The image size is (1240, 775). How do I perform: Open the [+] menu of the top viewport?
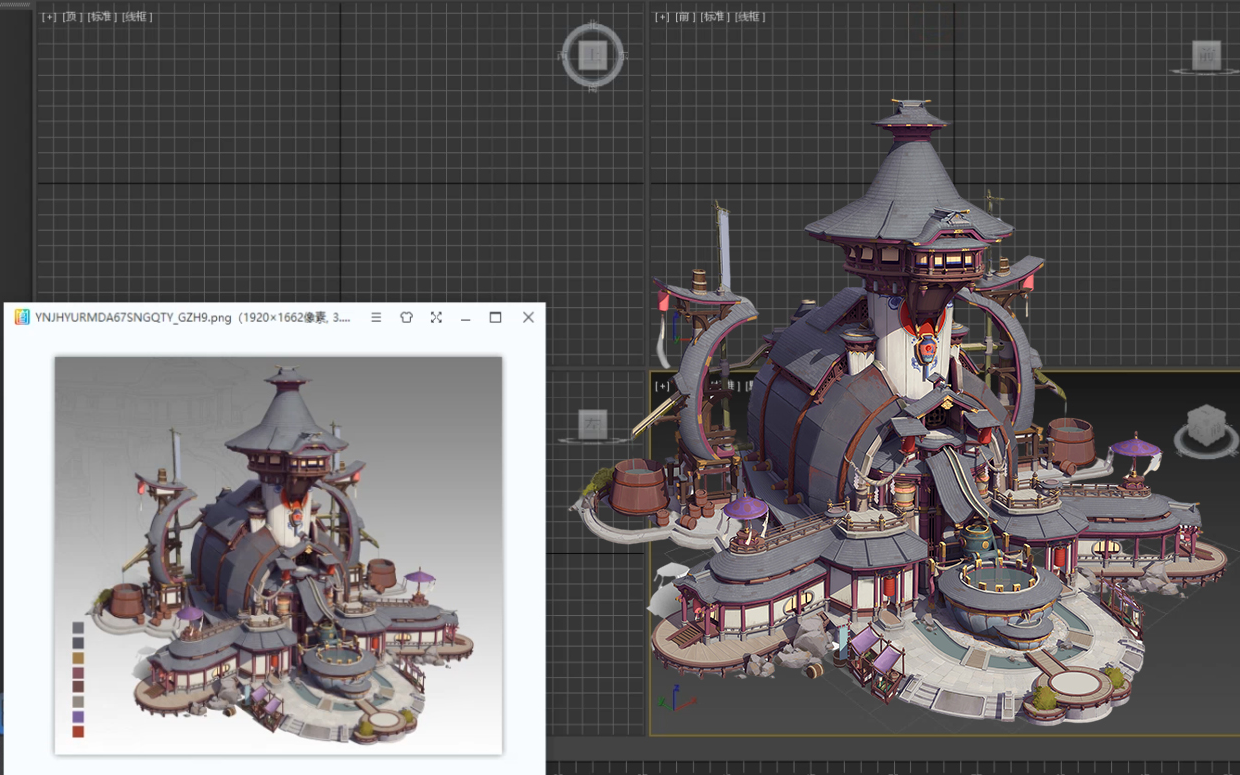coord(49,17)
